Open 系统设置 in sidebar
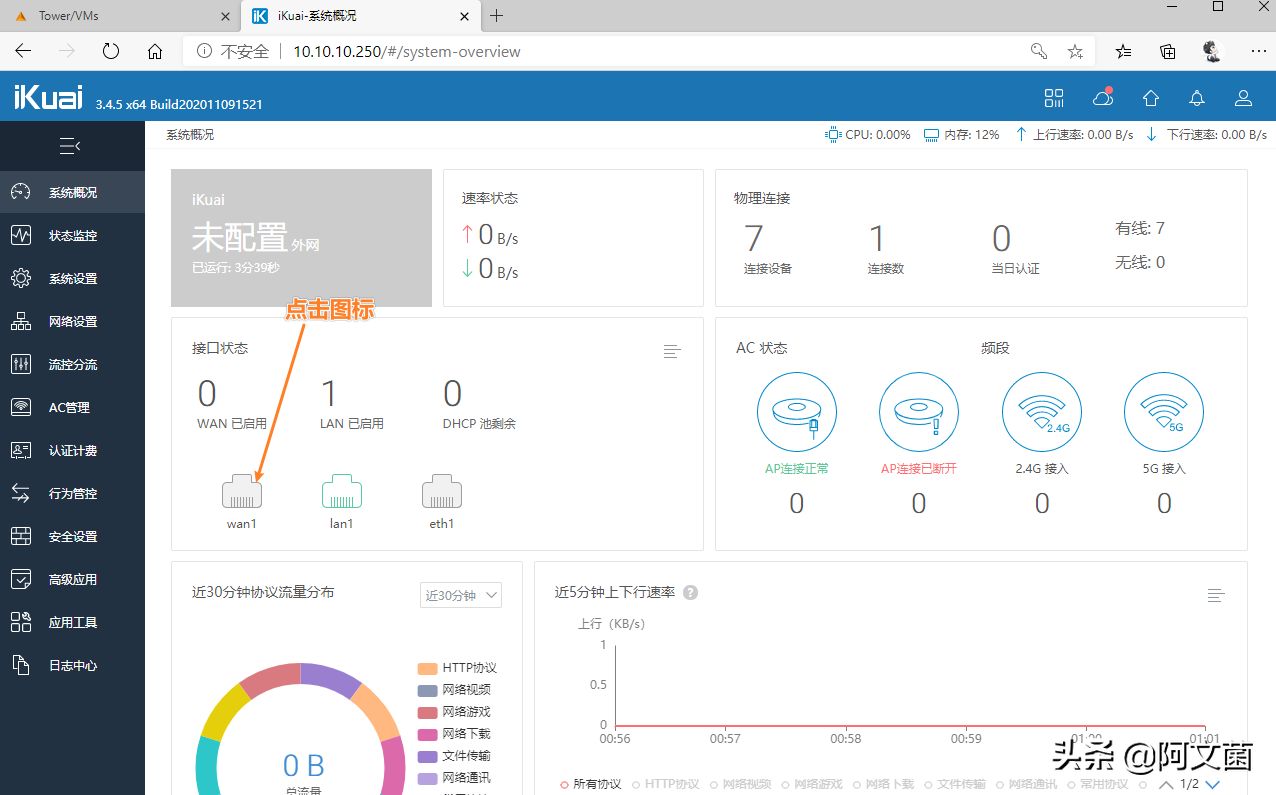Viewport: 1276px width, 795px height. coord(72,278)
